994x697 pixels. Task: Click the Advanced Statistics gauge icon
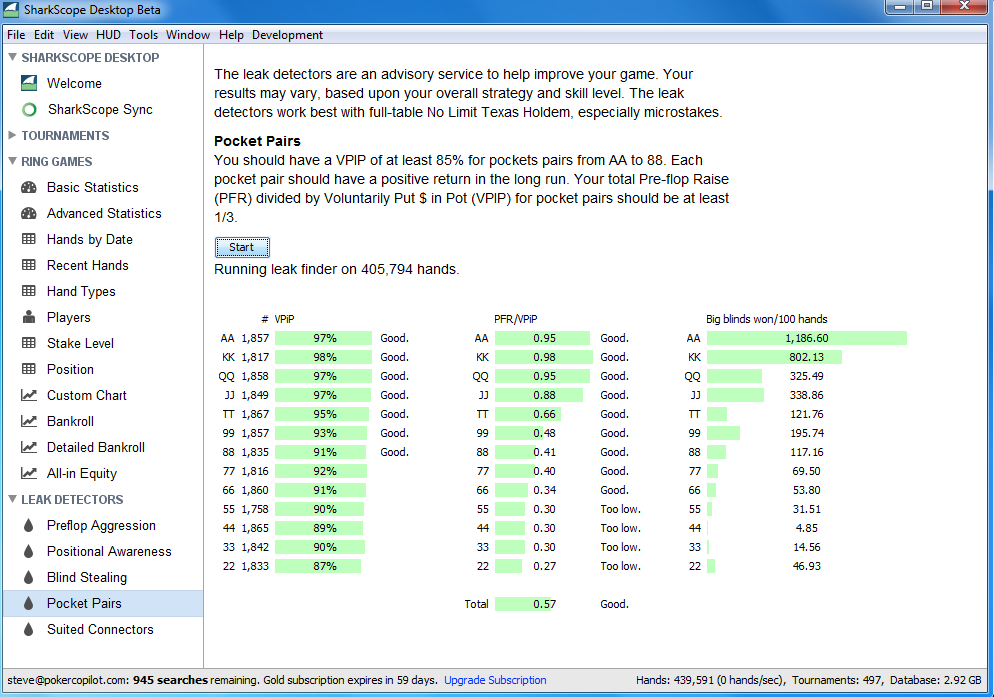29,213
